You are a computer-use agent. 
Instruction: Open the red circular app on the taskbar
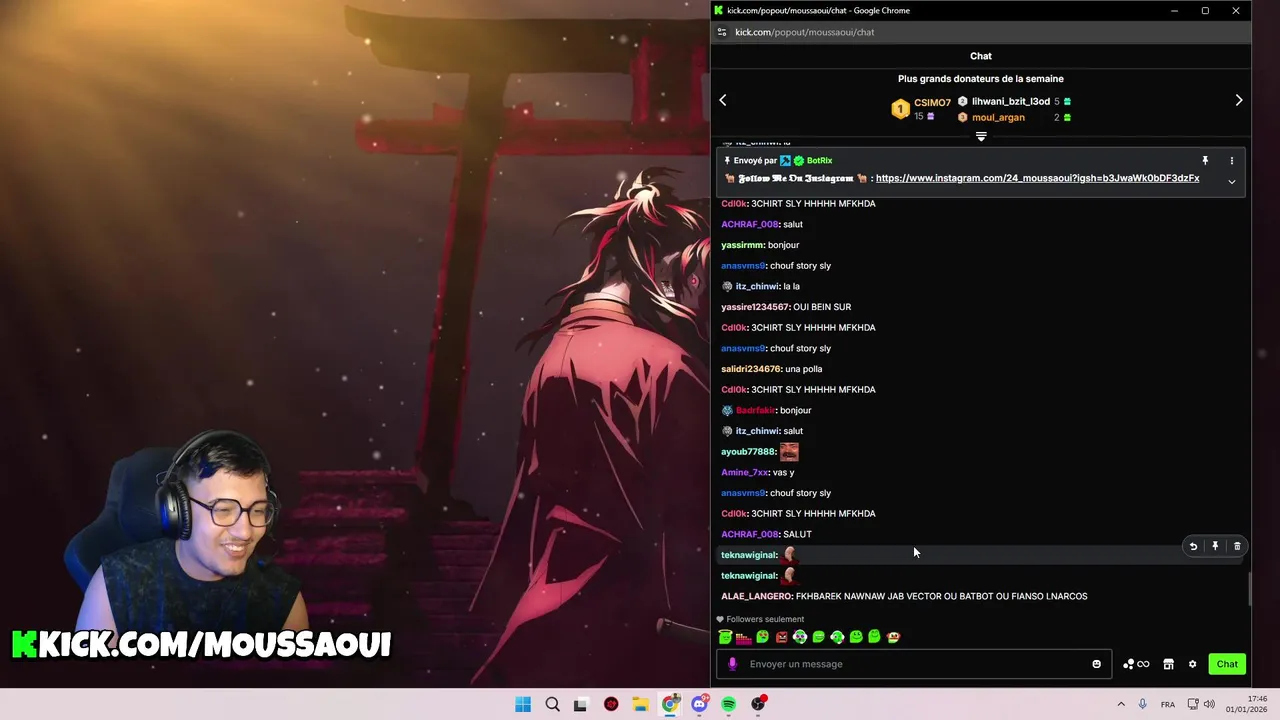coord(611,704)
